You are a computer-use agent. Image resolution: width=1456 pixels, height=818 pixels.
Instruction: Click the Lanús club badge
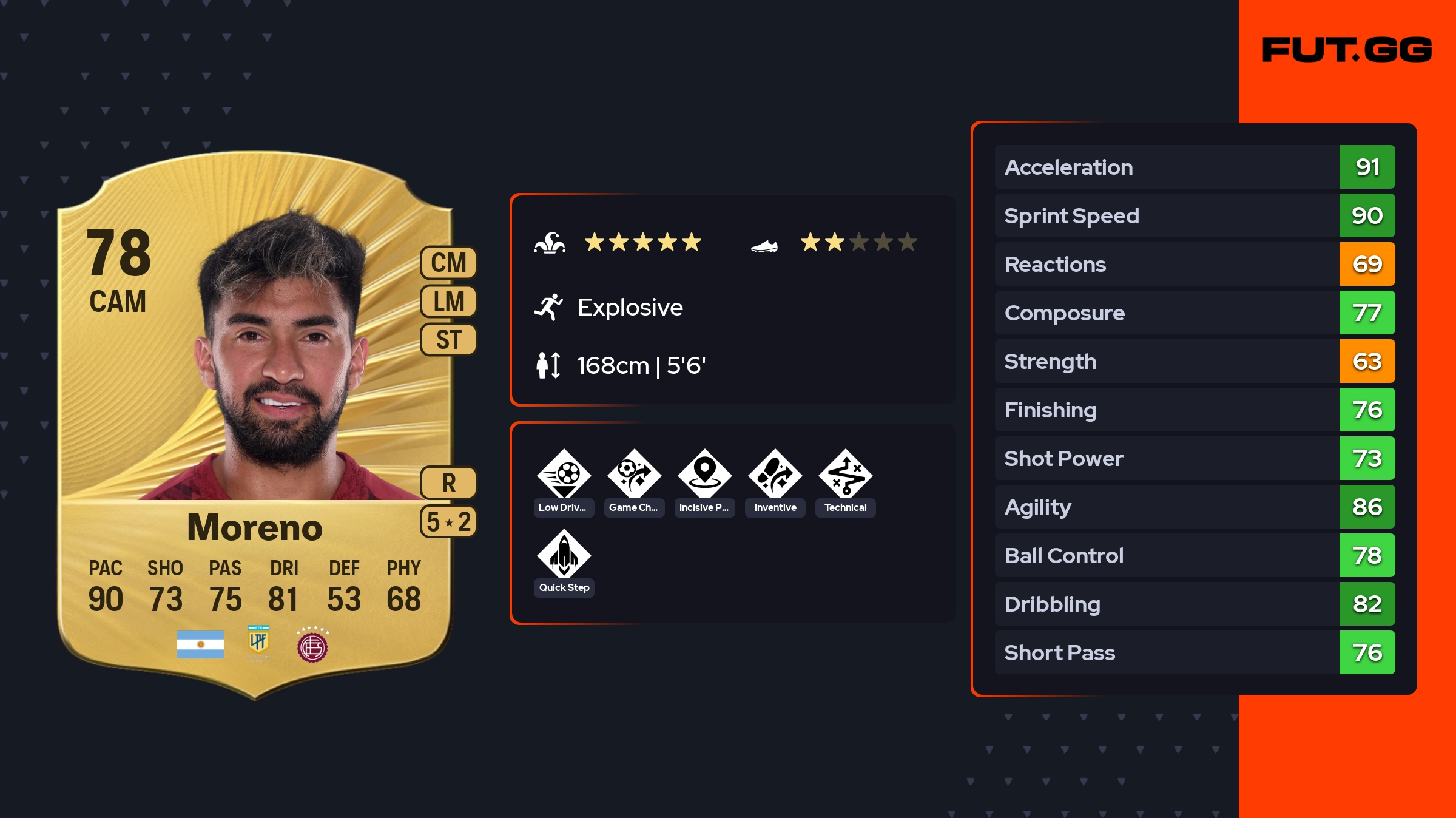pyautogui.click(x=312, y=645)
